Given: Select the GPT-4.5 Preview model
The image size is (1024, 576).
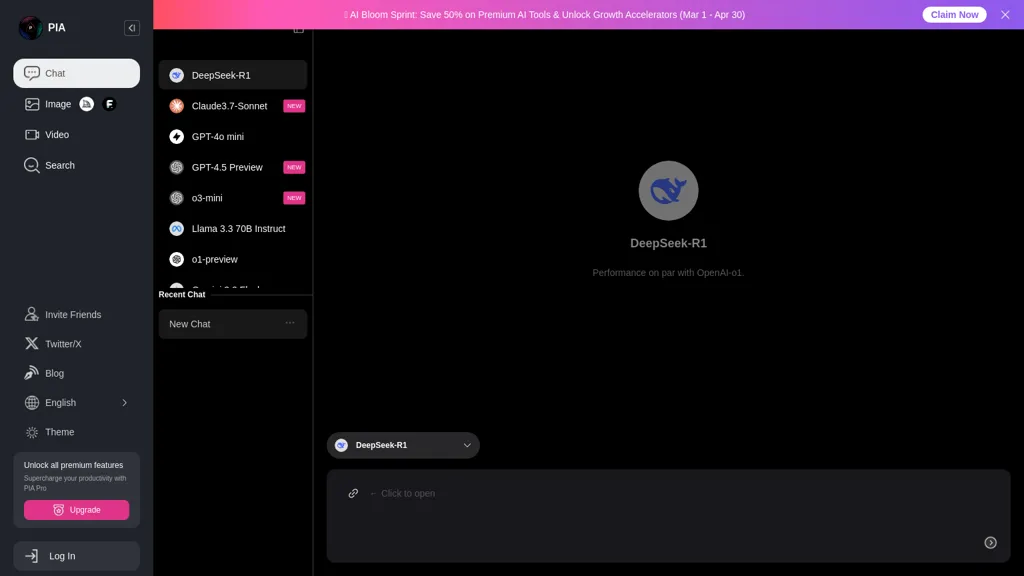Looking at the screenshot, I should [x=233, y=167].
